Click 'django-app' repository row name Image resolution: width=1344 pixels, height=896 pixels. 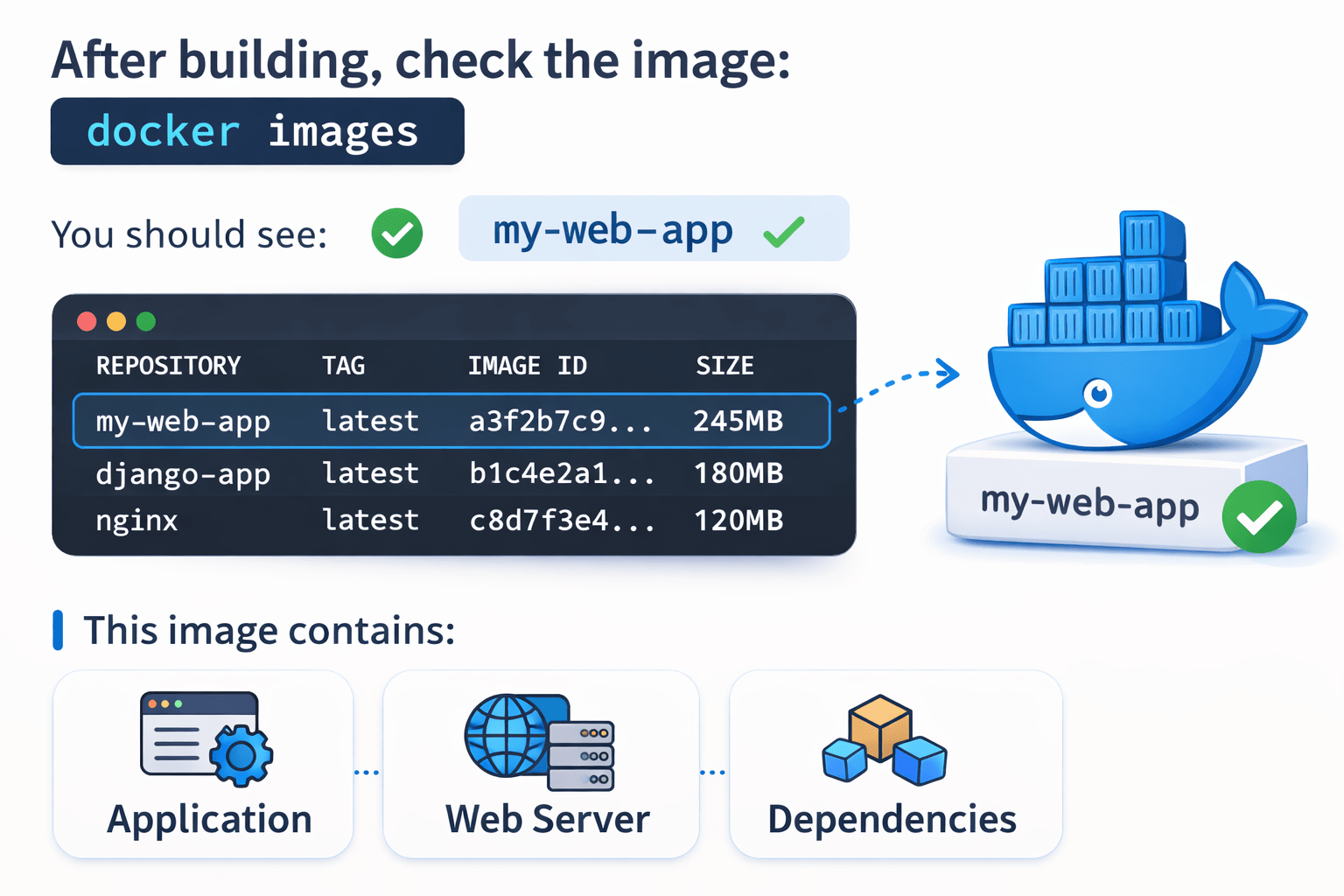point(183,474)
